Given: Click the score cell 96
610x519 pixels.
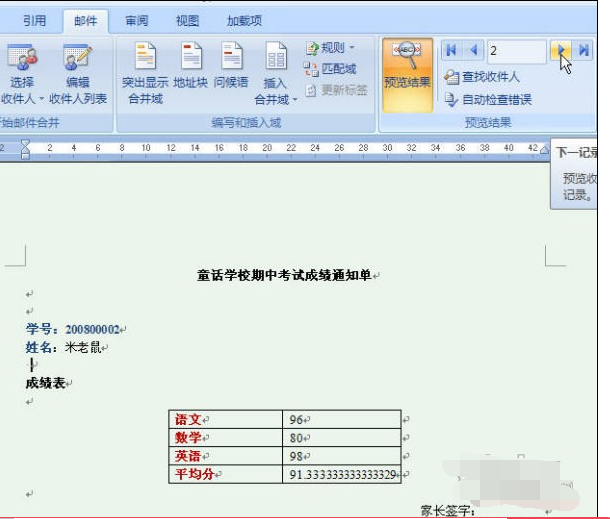Looking at the screenshot, I should [x=342, y=419].
